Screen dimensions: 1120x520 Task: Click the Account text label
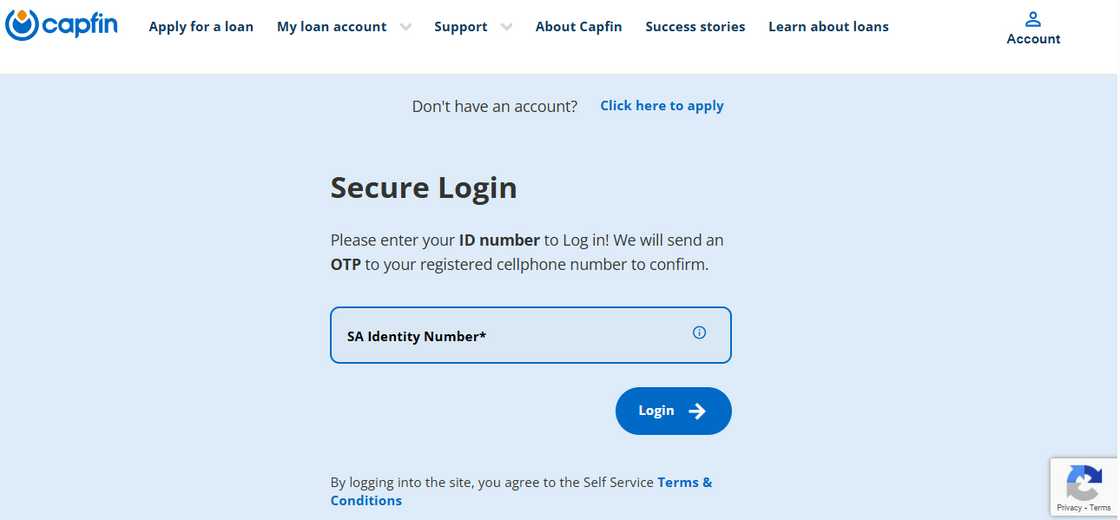point(1033,39)
